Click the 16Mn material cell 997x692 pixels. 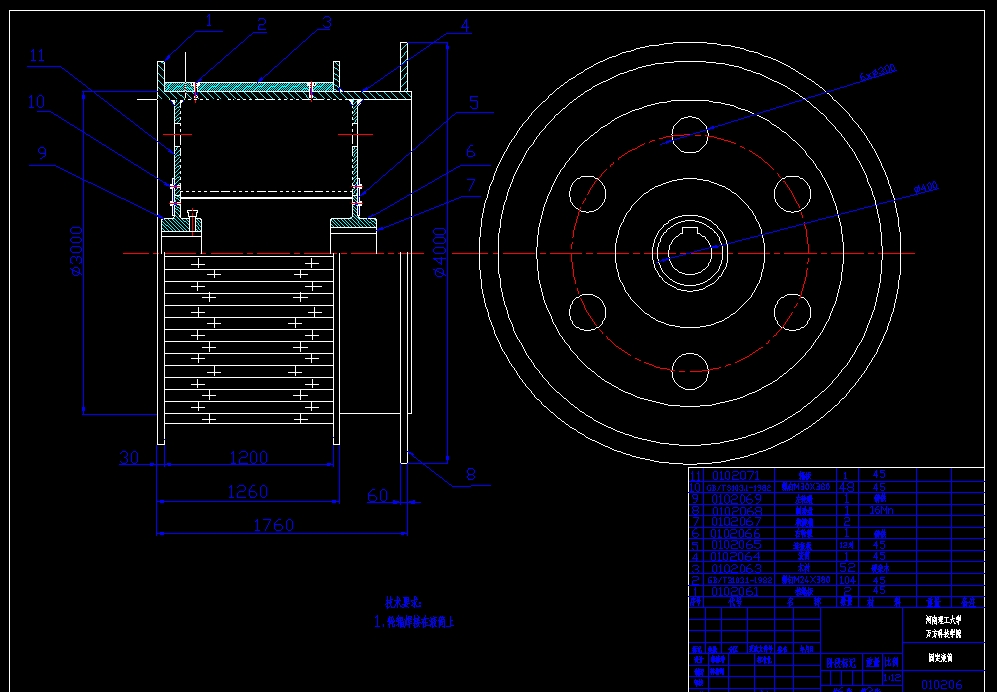click(x=882, y=511)
